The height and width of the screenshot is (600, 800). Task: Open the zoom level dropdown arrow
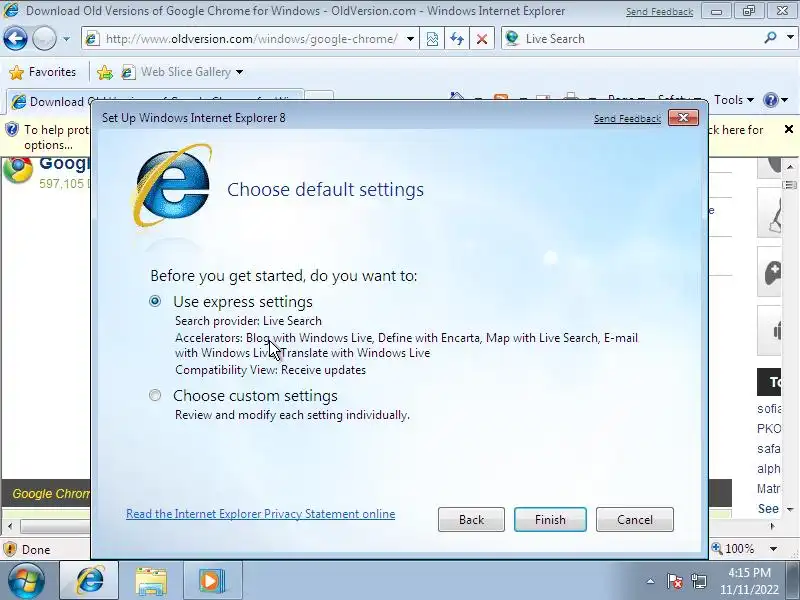pos(773,549)
